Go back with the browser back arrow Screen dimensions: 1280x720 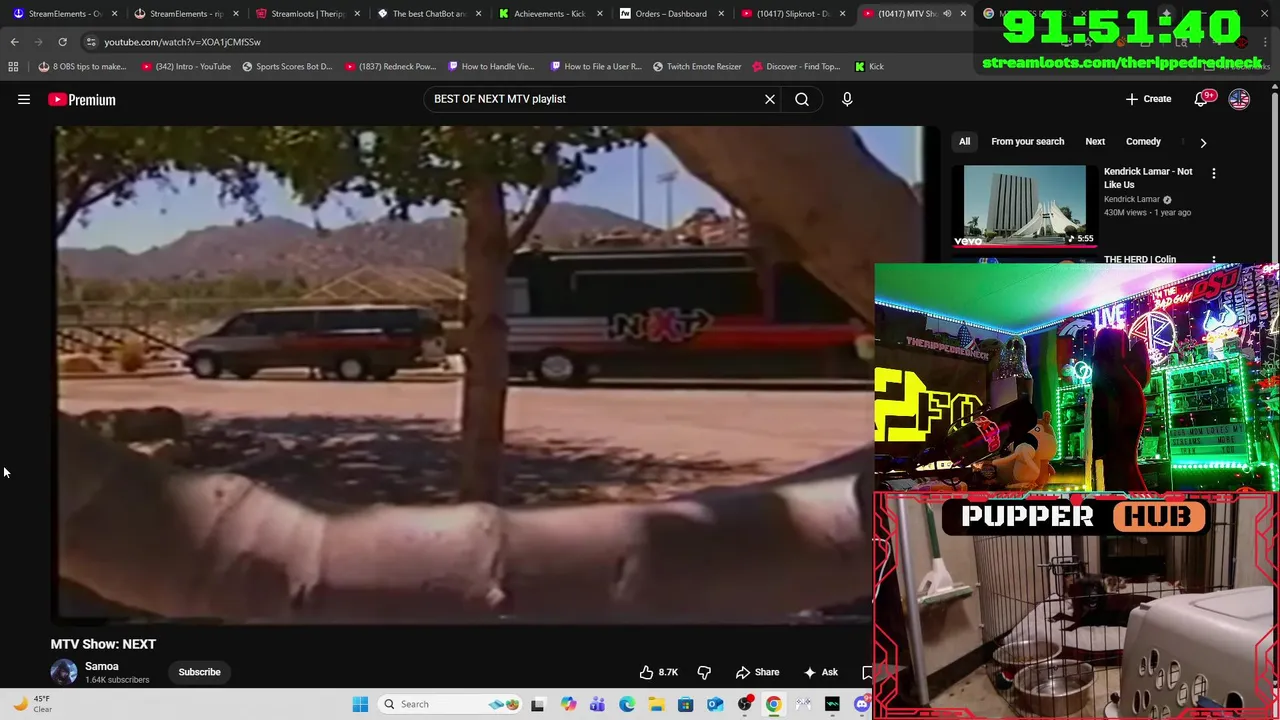point(14,42)
